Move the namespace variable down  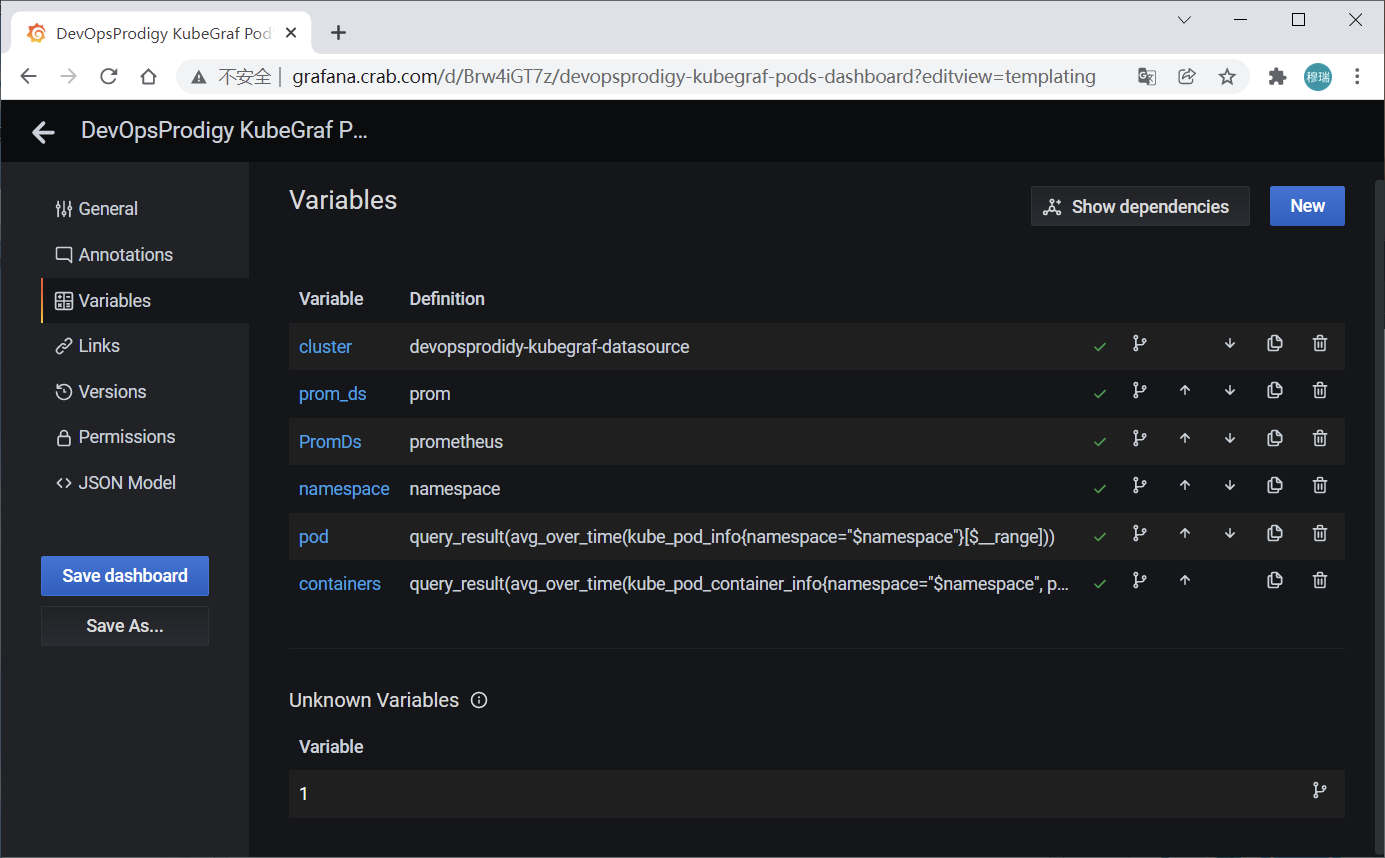[x=1230, y=486]
